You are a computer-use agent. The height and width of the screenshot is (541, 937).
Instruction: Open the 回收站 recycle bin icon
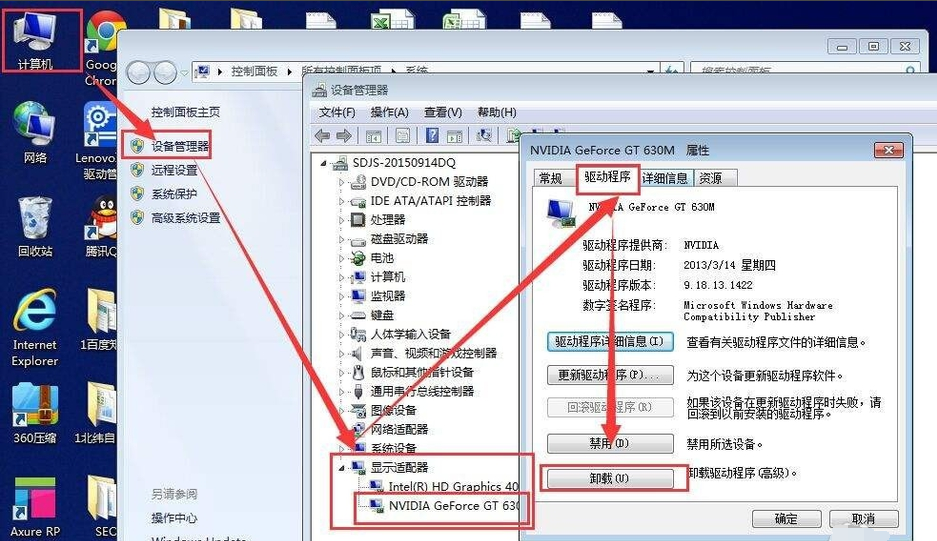click(x=35, y=225)
